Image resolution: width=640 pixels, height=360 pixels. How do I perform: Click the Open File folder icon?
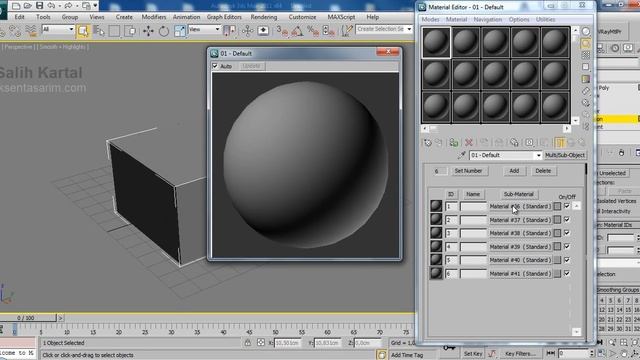28,6
